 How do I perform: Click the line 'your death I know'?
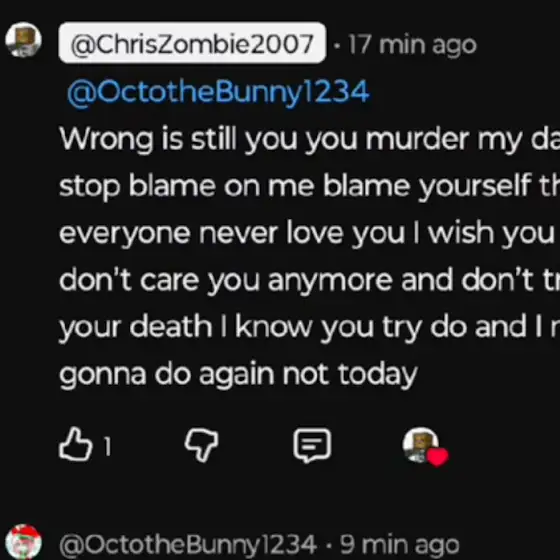(x=309, y=328)
